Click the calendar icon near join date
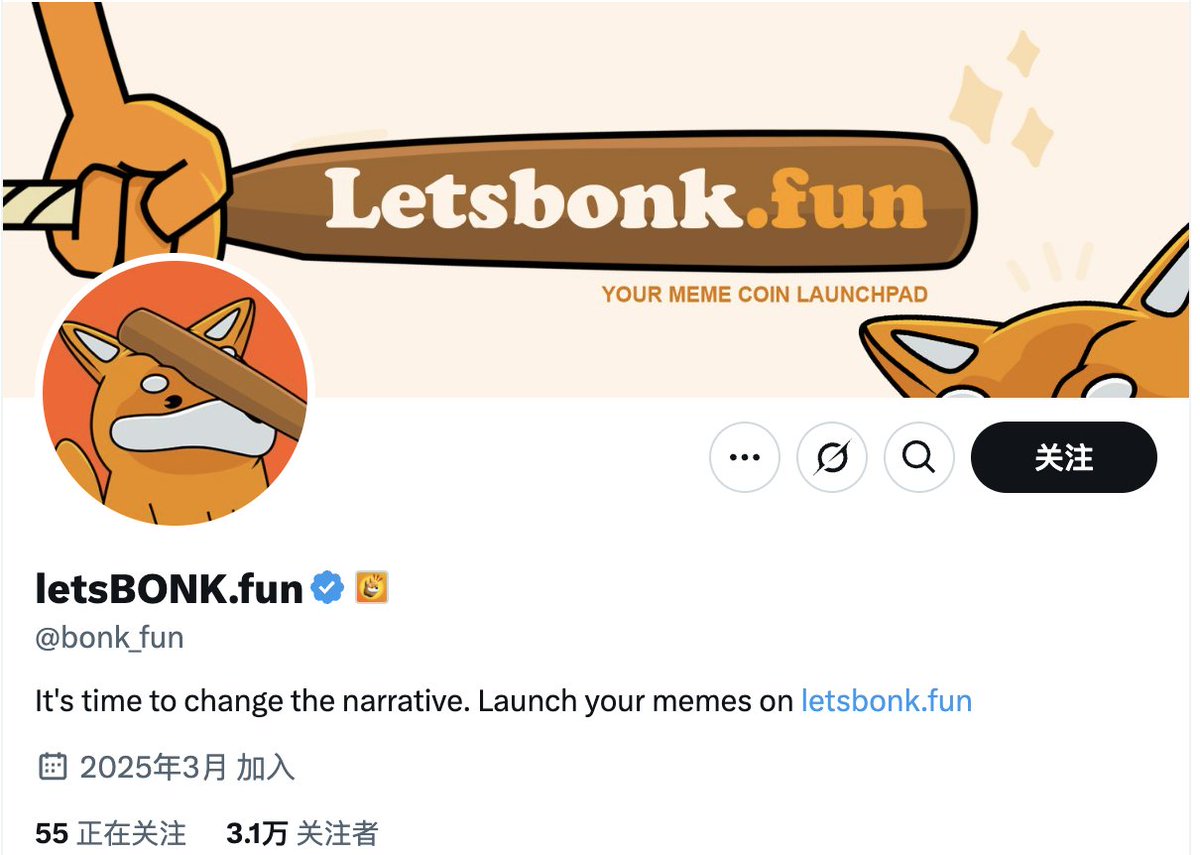1200x855 pixels. point(52,767)
